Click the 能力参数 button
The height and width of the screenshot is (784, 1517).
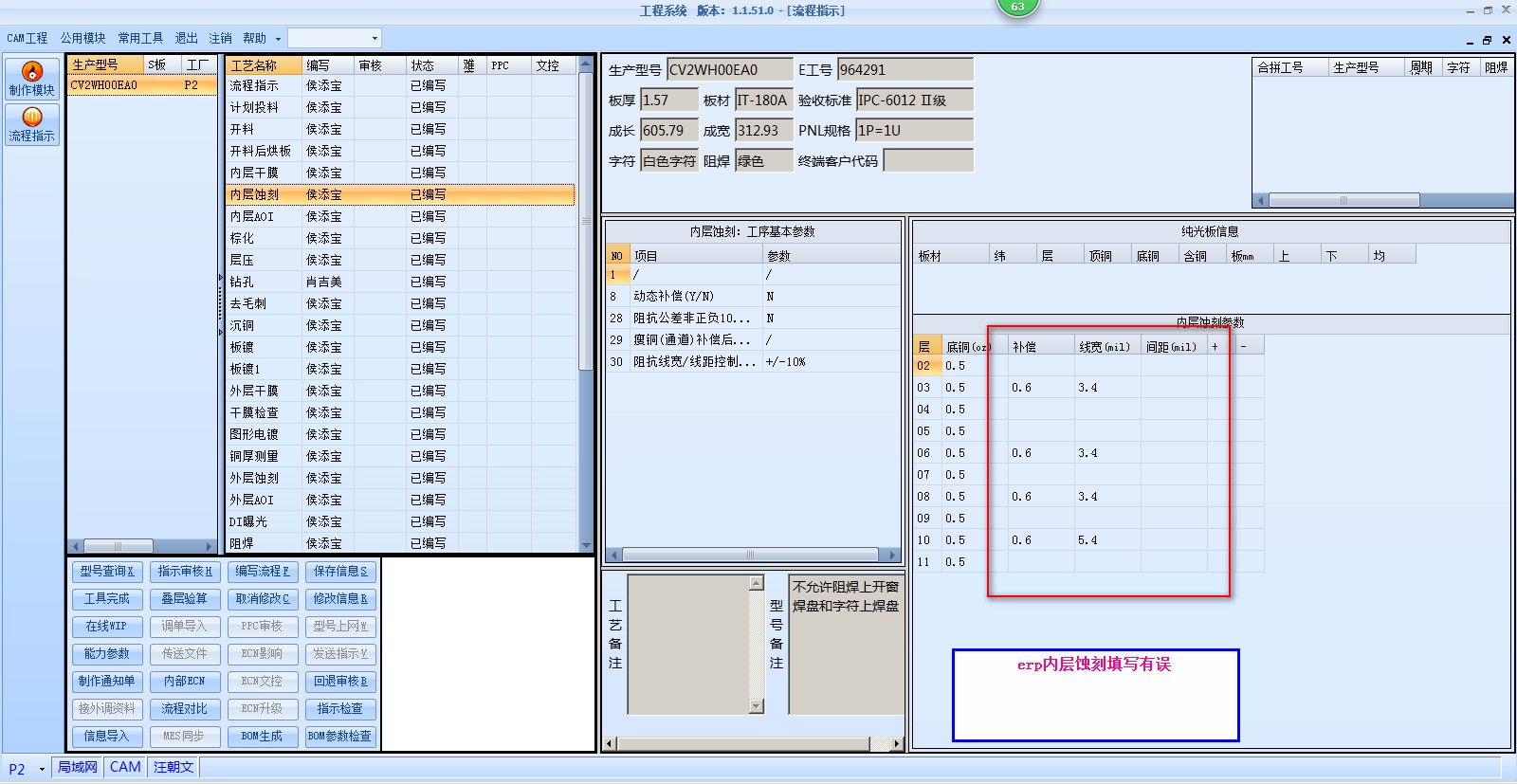pyautogui.click(x=107, y=654)
